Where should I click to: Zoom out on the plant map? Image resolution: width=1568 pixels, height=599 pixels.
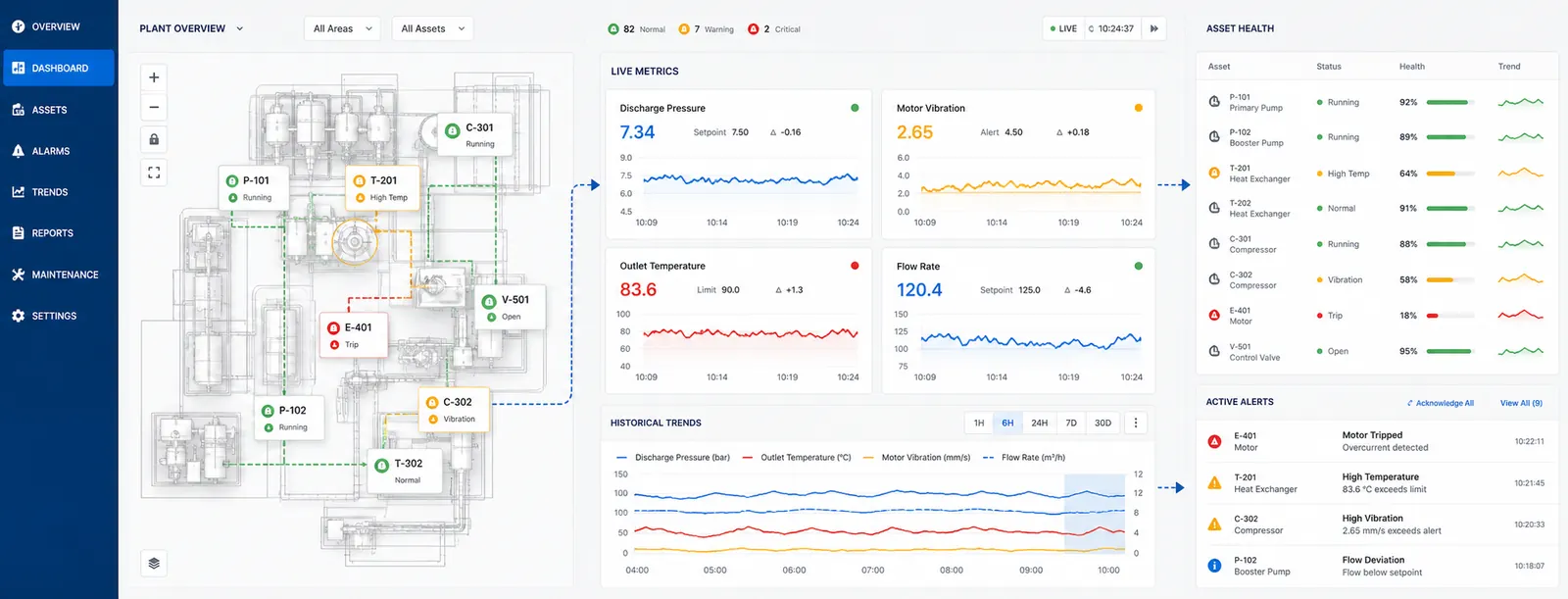tap(154, 107)
